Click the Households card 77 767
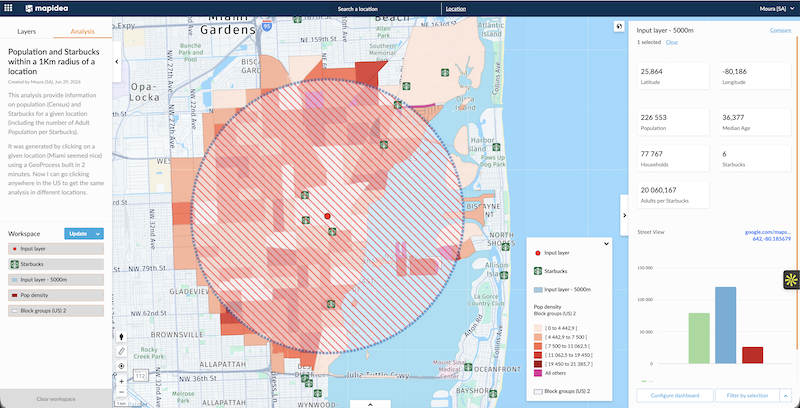800x408 pixels. (673, 159)
